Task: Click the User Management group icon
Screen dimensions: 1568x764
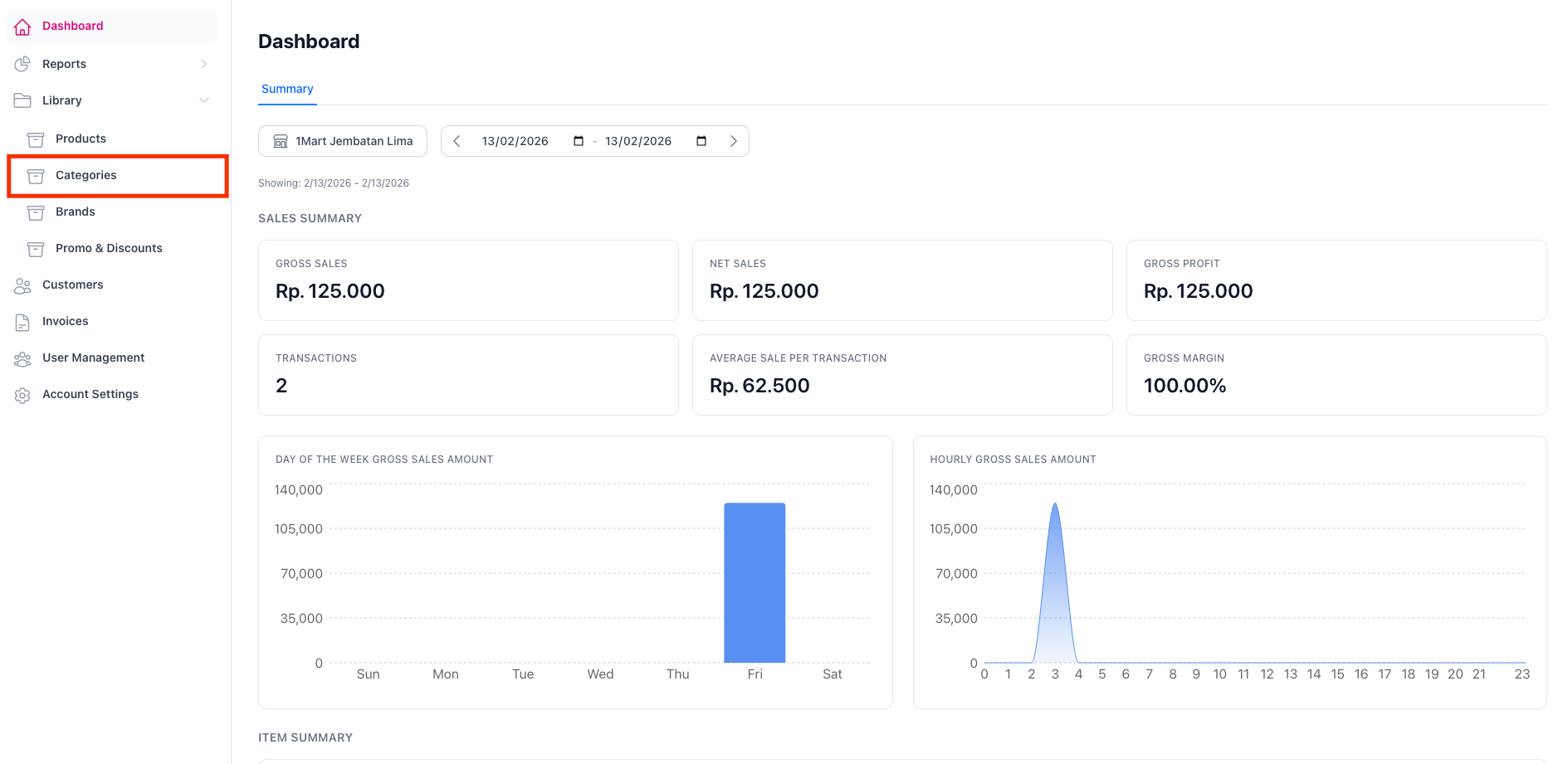Action: tap(22, 358)
